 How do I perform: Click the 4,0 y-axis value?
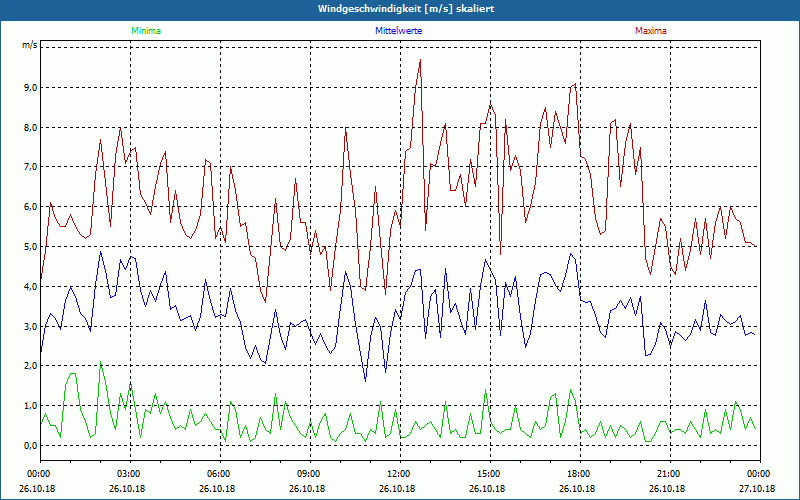click(30, 287)
